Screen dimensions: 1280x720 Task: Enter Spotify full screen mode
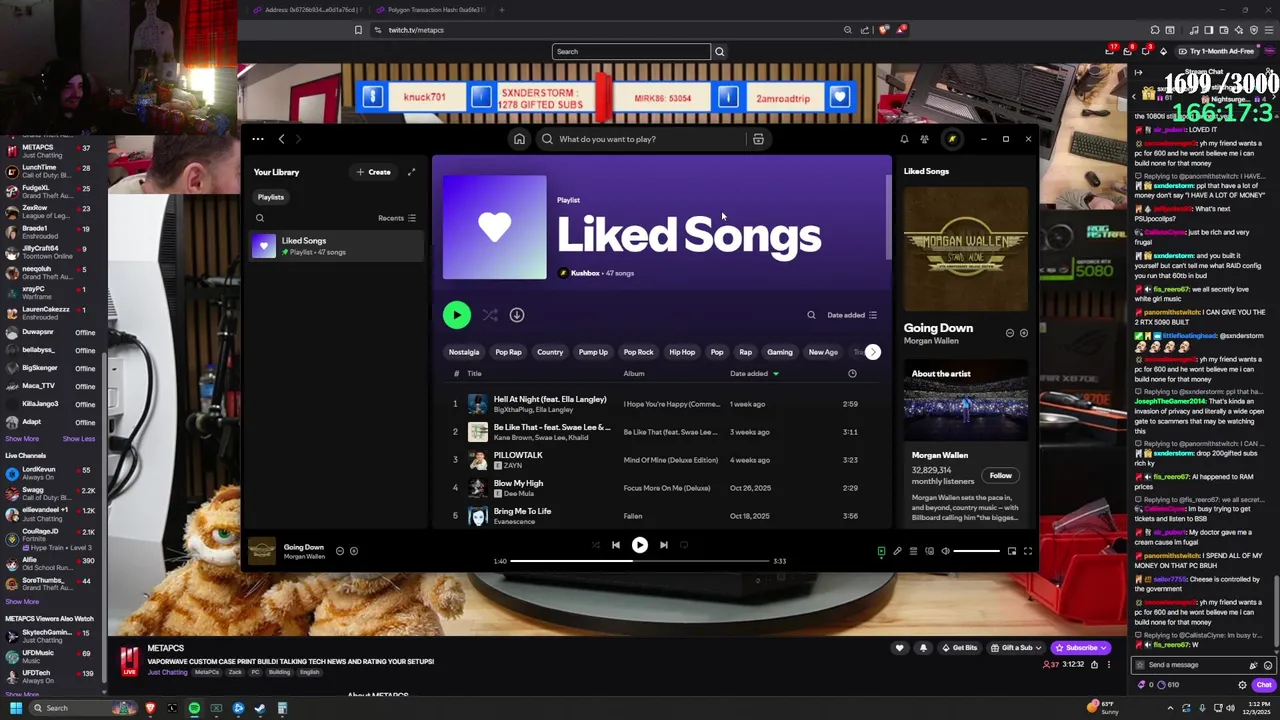click(x=1027, y=551)
